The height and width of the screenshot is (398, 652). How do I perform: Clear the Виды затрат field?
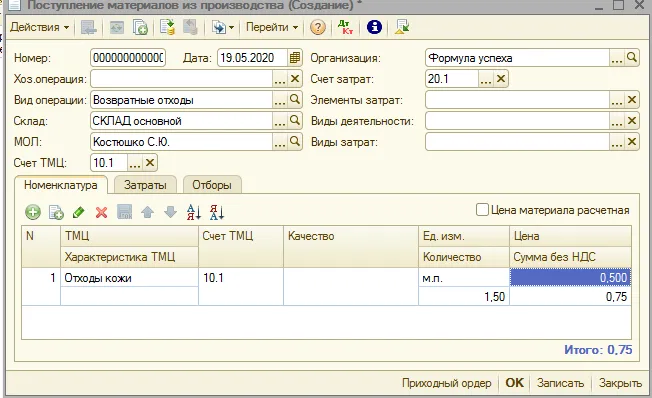(632, 142)
